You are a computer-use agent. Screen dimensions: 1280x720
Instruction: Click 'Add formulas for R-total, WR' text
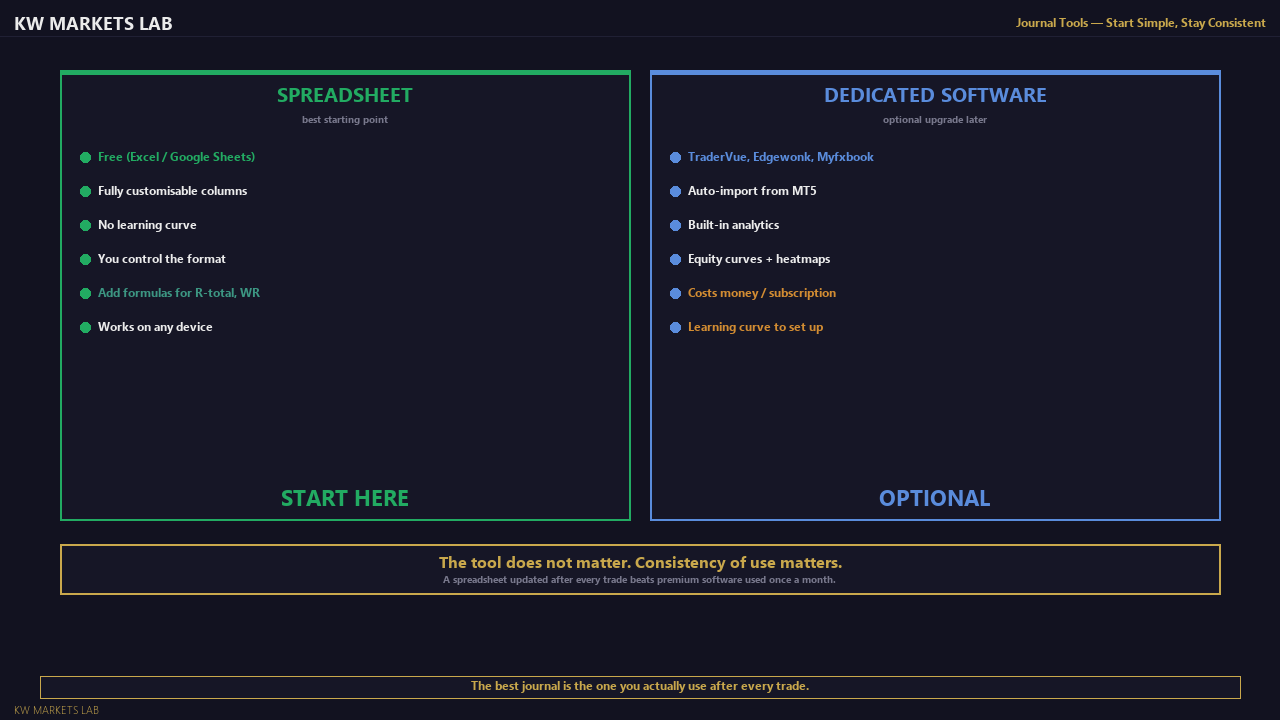click(179, 293)
